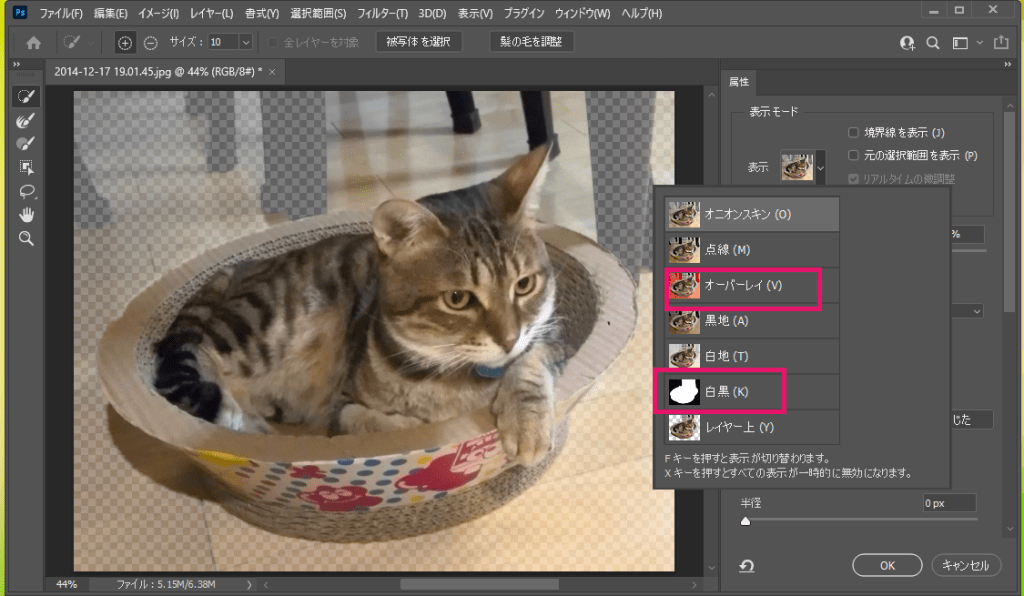Enable the 元の選択範囲を表示 (P) checkbox
Screen dimensions: 1024x596
point(853,155)
